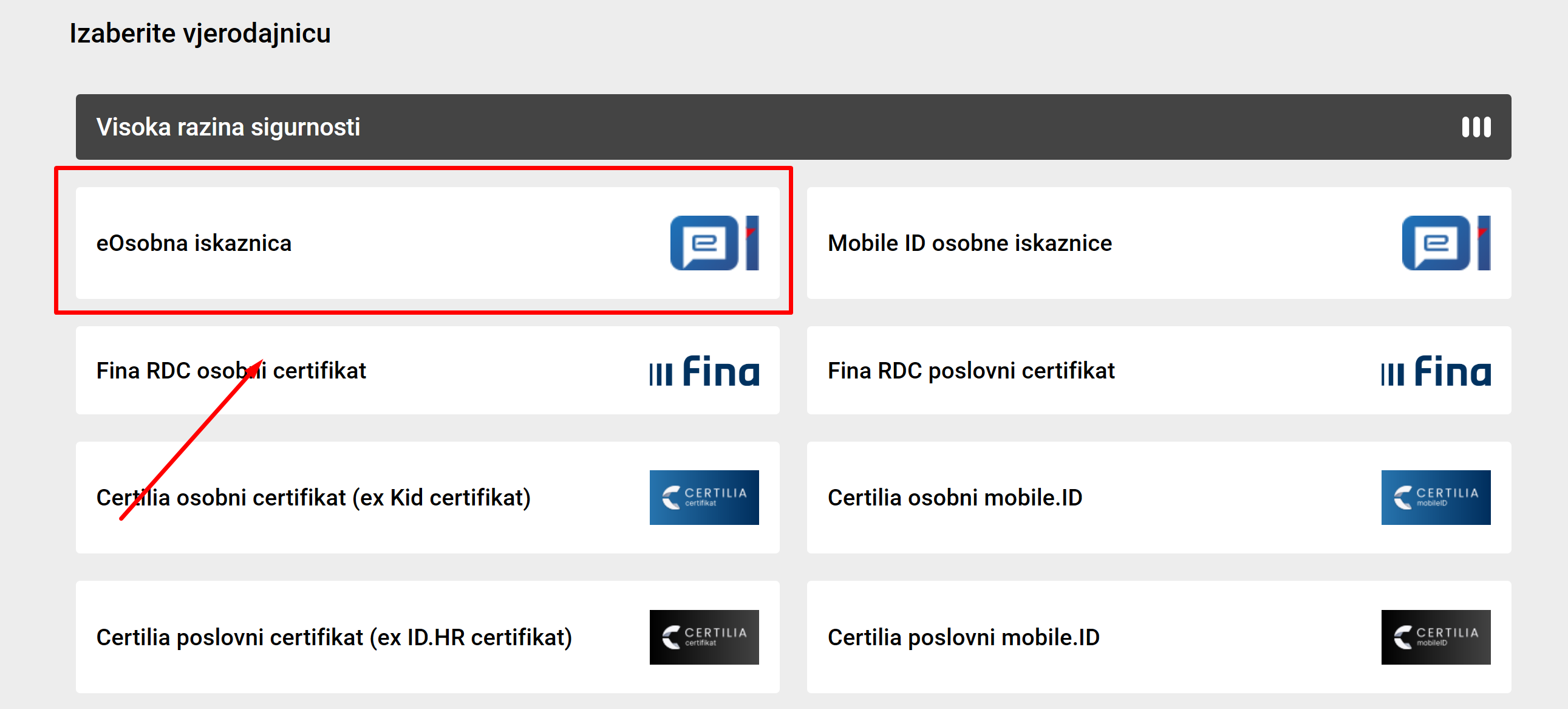Select Certilia osobni mobile.ID
Image resolution: width=1568 pixels, height=709 pixels.
[x=1156, y=497]
